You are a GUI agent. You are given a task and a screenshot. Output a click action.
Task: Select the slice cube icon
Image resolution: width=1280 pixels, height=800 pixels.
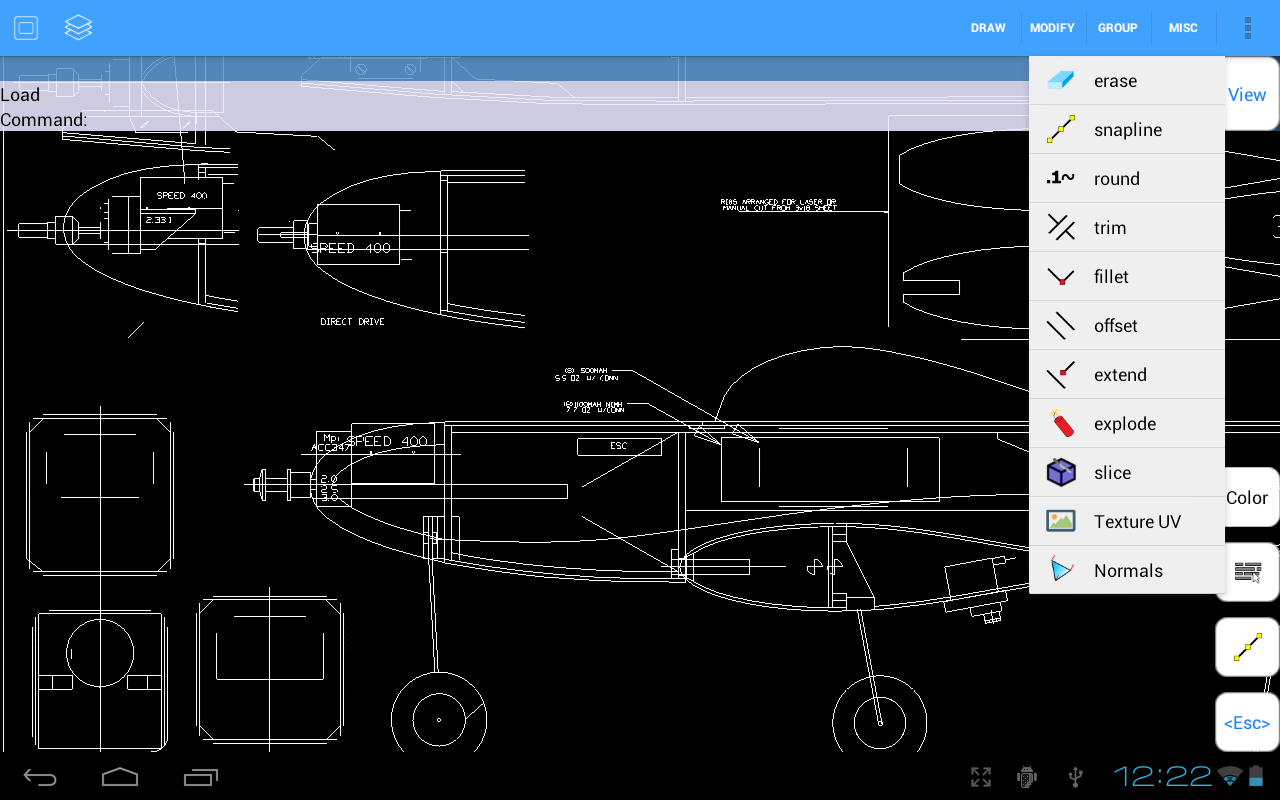1060,473
